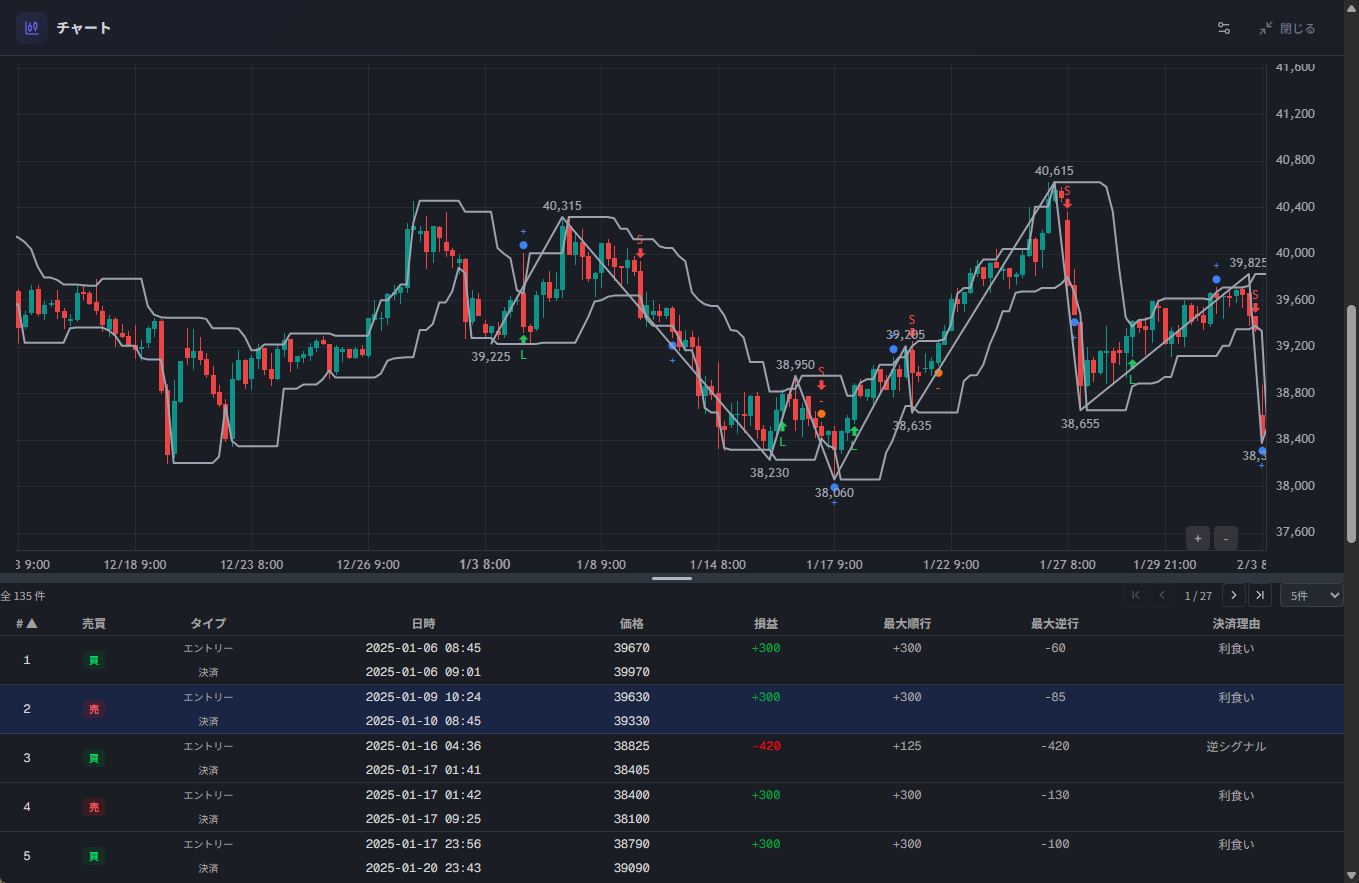Close the chart panel with 閉じる

(1287, 28)
